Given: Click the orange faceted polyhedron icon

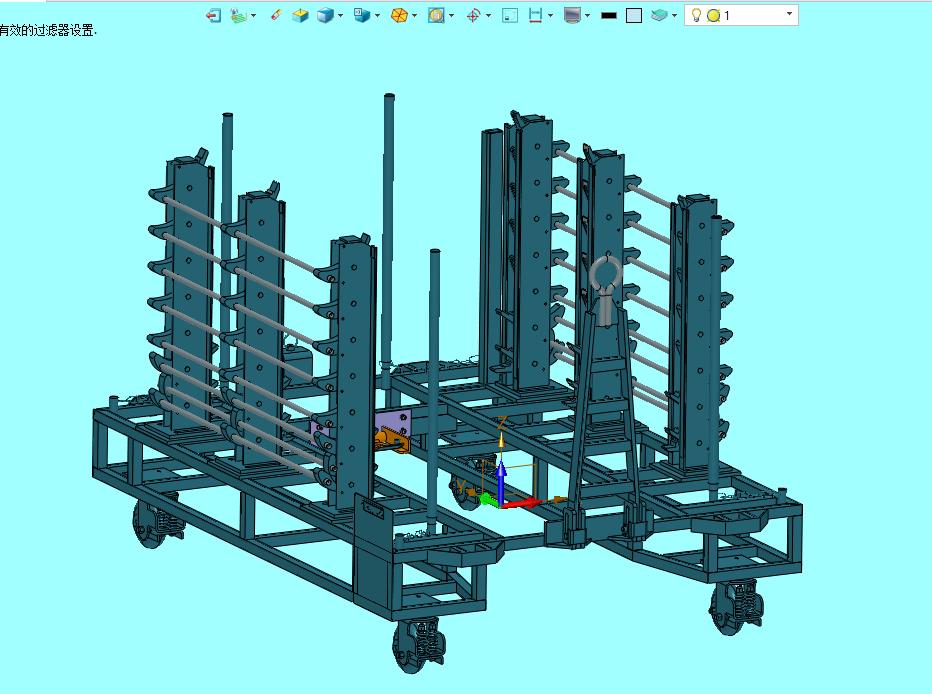Looking at the screenshot, I should click(399, 15).
